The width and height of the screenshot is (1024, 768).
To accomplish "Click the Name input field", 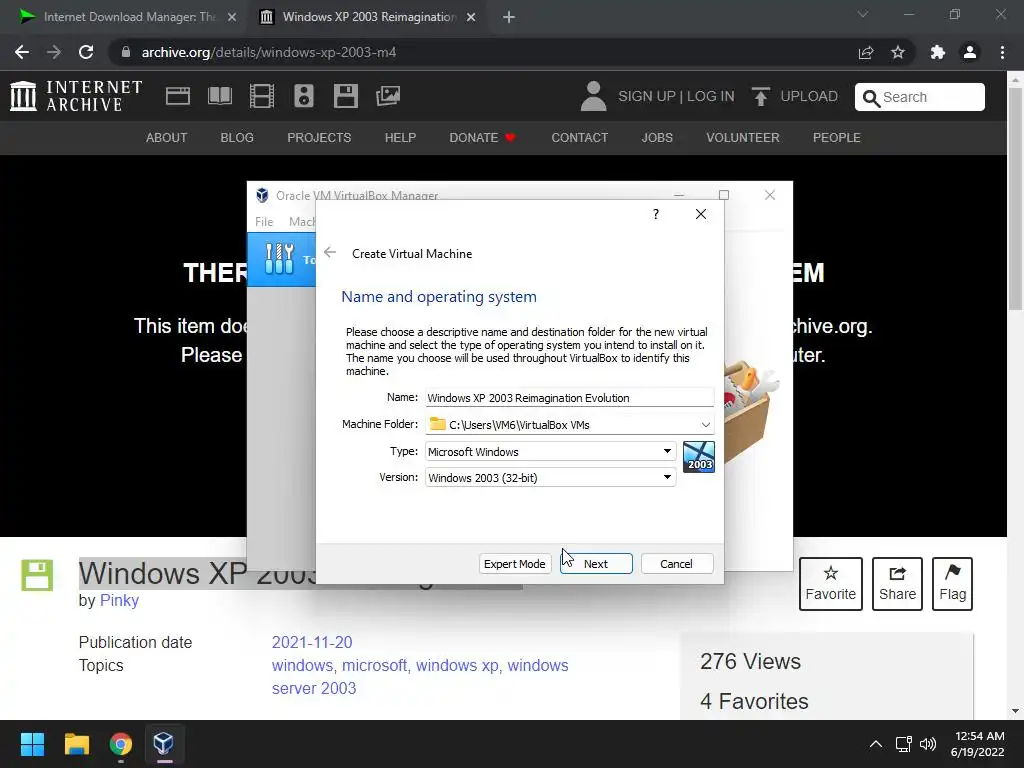I will coord(569,398).
